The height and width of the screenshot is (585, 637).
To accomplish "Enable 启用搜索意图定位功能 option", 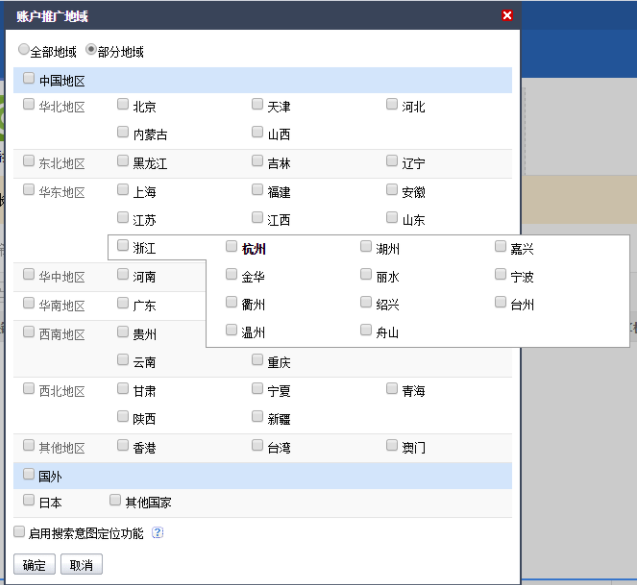I will point(19,532).
